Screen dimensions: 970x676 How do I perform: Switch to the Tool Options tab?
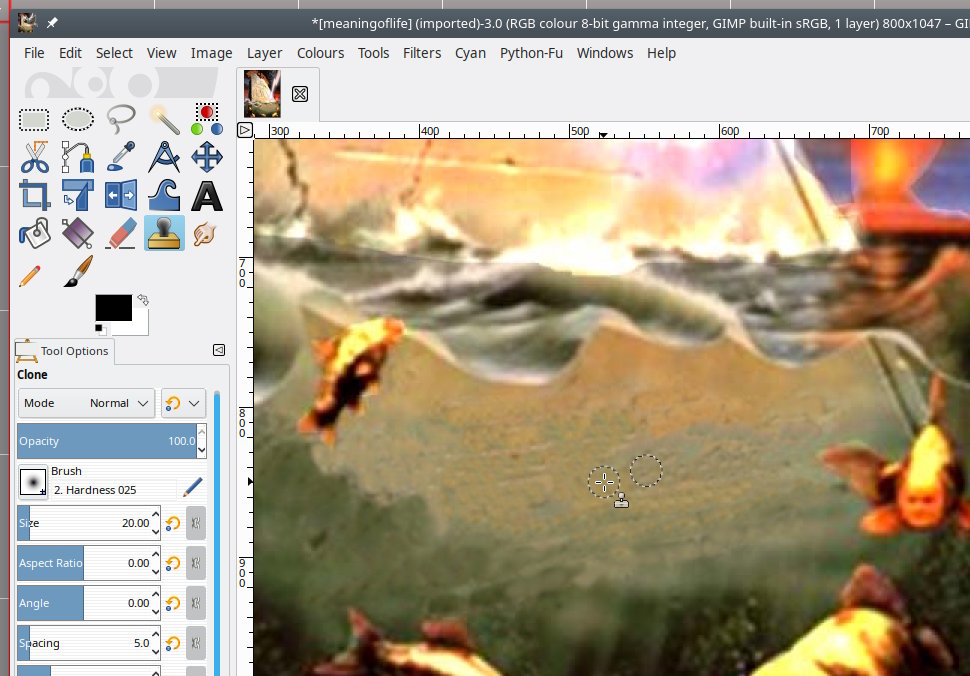[63, 351]
